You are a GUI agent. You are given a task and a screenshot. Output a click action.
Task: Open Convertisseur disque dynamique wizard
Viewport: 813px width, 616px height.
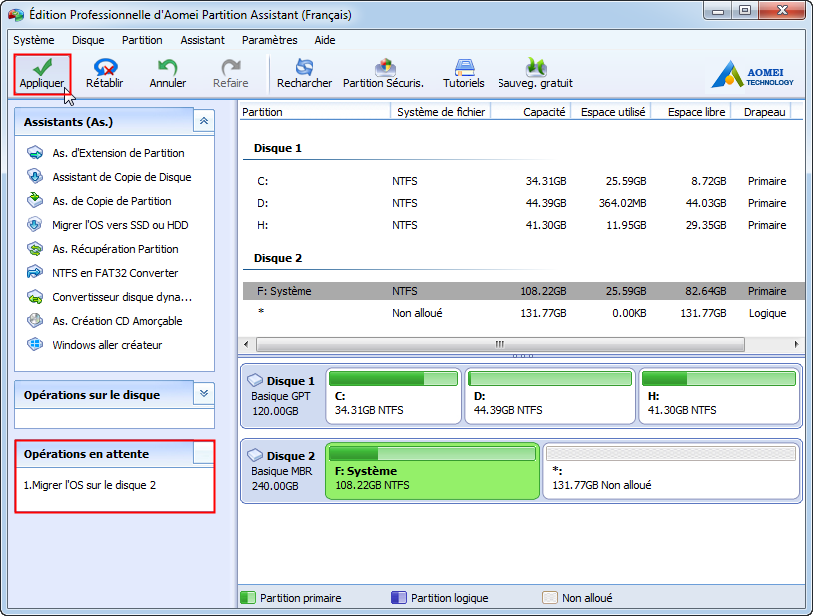point(122,297)
